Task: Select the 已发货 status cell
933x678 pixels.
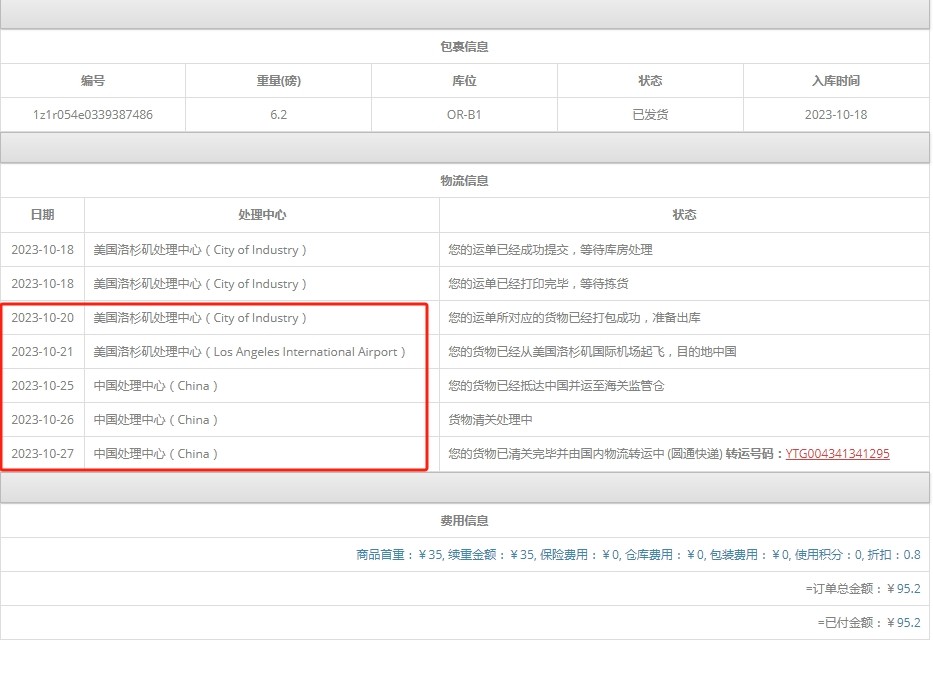Action: coord(649,114)
